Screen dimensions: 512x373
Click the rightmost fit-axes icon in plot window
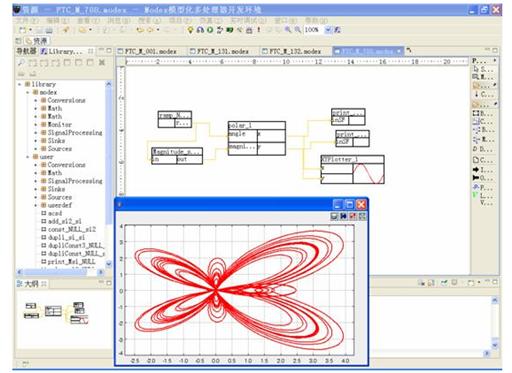tap(362, 216)
